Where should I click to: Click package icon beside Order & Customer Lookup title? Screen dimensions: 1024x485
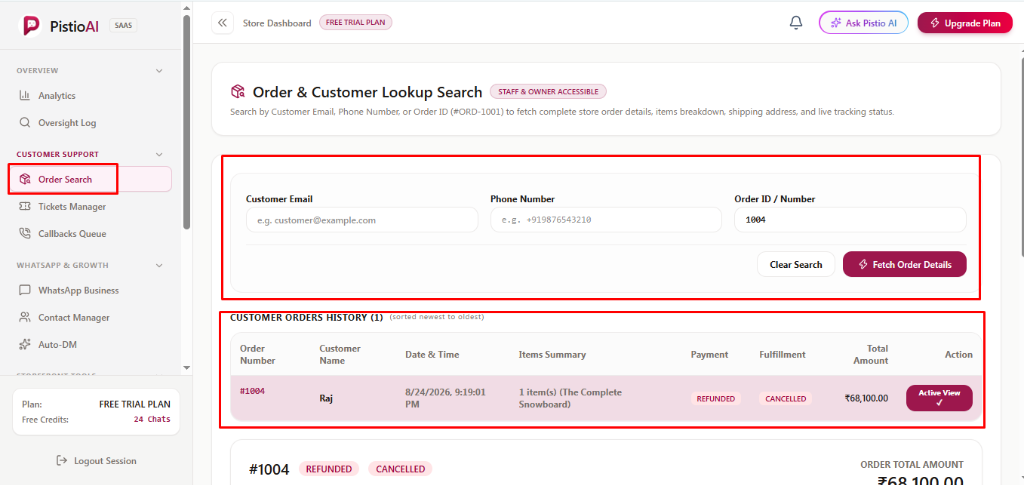[238, 92]
